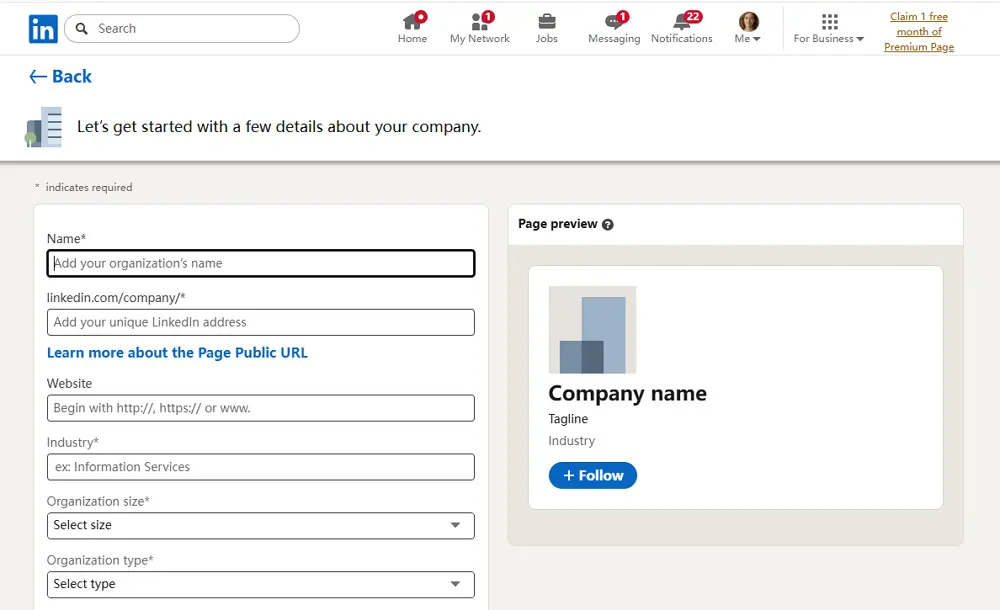Focus the Search bar
The height and width of the screenshot is (610, 1000).
point(180,28)
